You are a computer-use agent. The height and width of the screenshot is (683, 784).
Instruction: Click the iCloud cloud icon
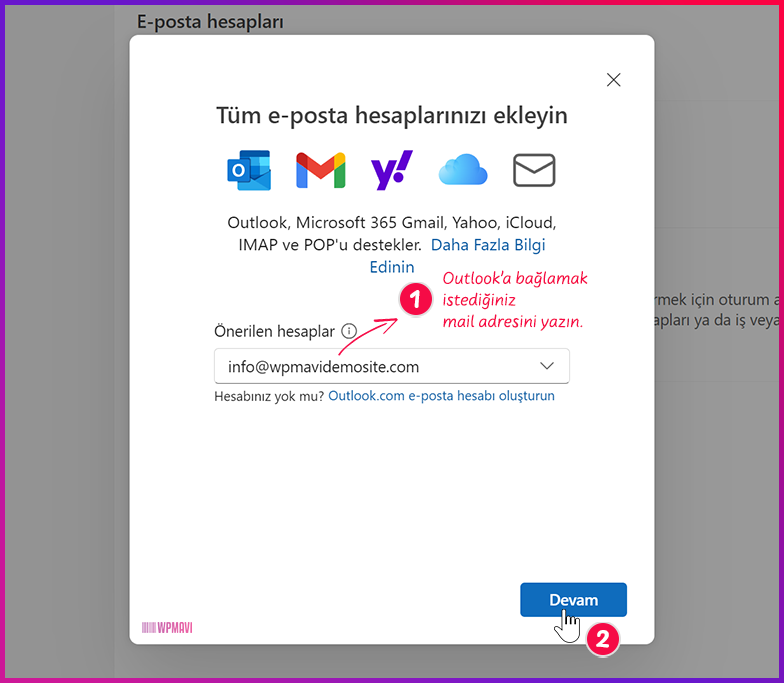(463, 170)
